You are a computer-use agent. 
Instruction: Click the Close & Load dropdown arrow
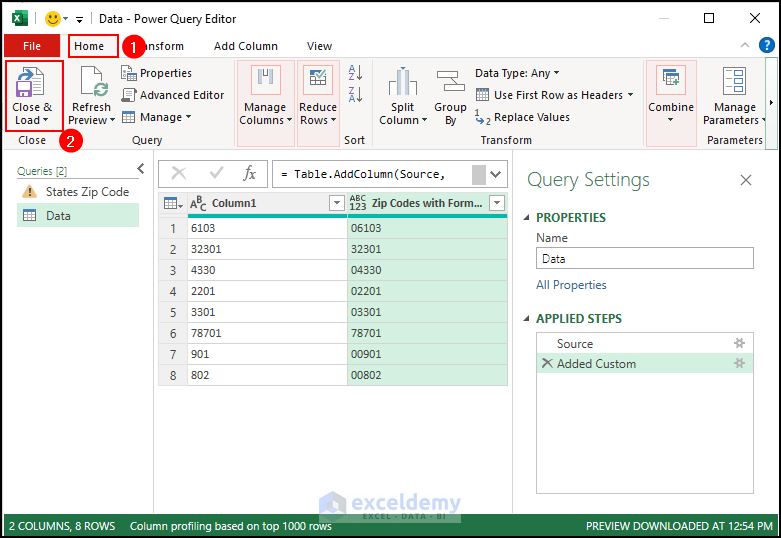pyautogui.click(x=45, y=120)
